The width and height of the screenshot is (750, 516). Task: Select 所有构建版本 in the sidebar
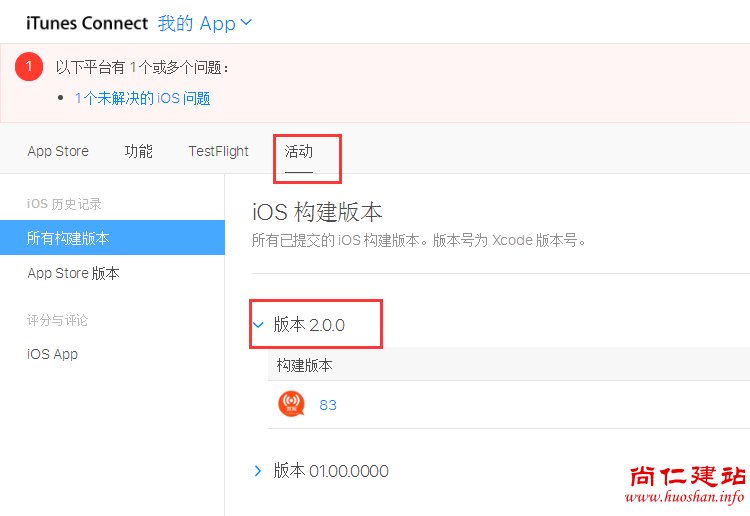(x=68, y=238)
